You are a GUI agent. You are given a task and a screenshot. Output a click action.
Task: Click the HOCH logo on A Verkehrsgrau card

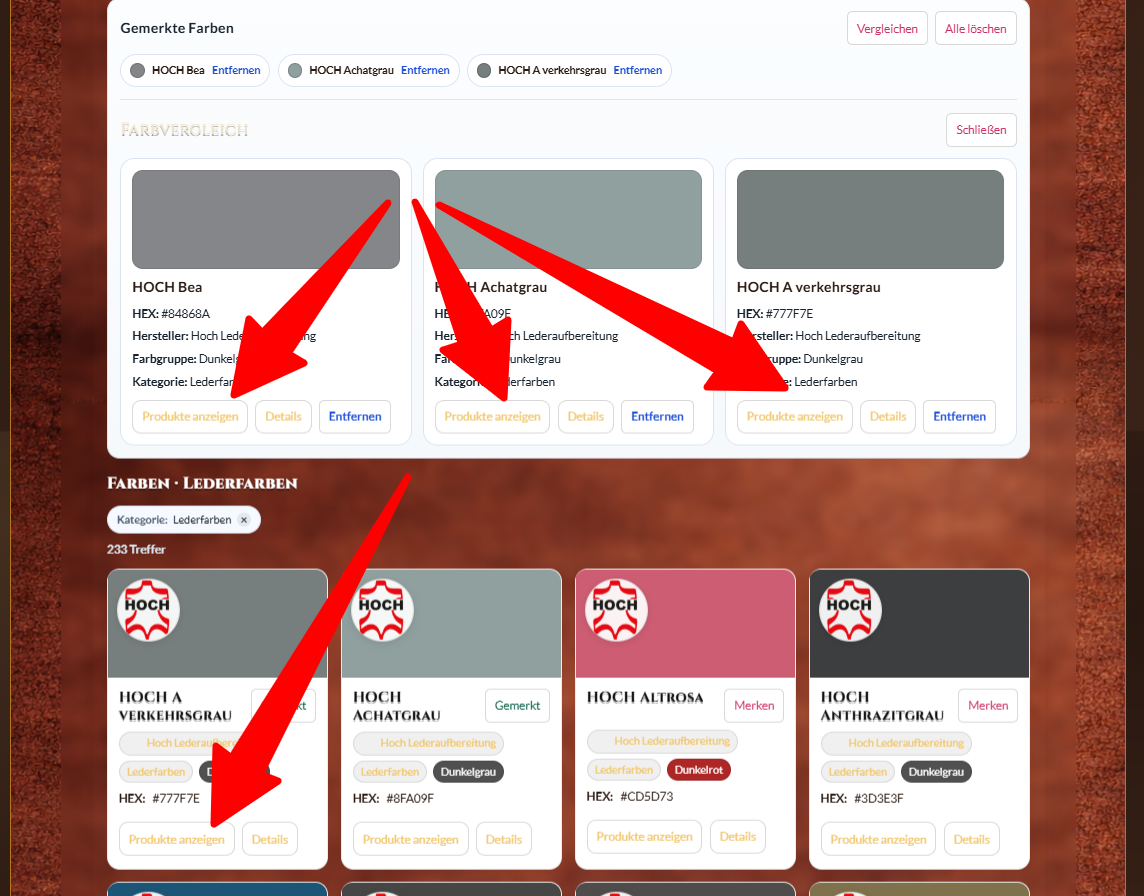[x=148, y=610]
